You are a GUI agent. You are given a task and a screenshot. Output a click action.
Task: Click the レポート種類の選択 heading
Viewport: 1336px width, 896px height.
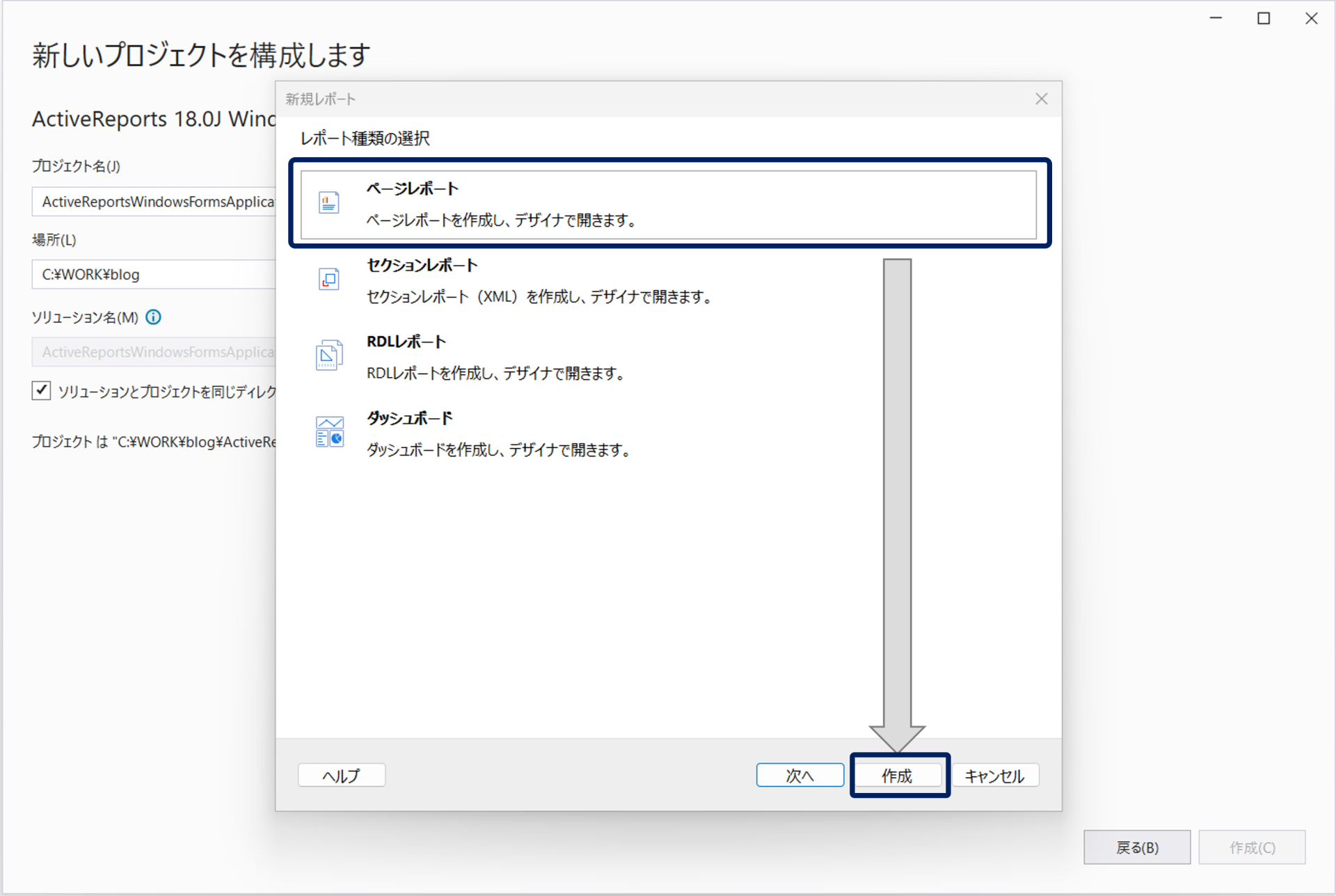365,138
